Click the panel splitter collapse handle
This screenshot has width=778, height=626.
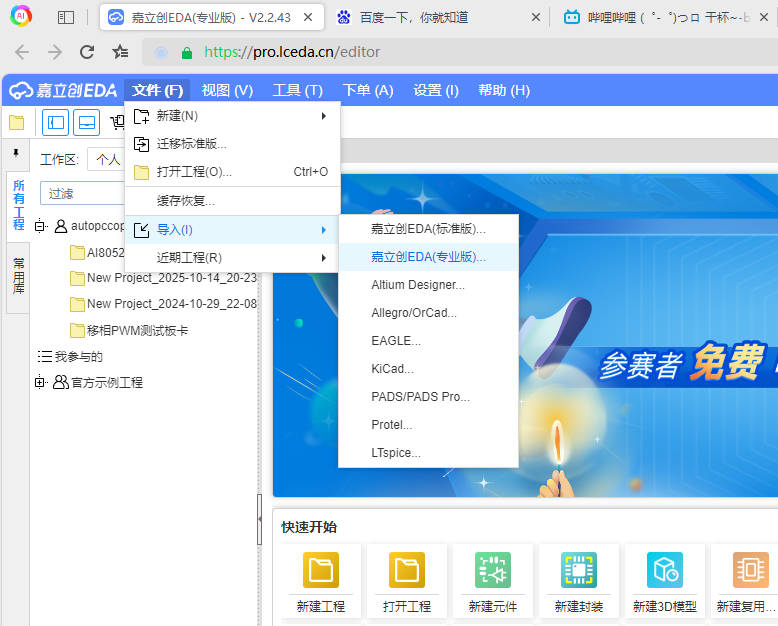pyautogui.click(x=259, y=519)
